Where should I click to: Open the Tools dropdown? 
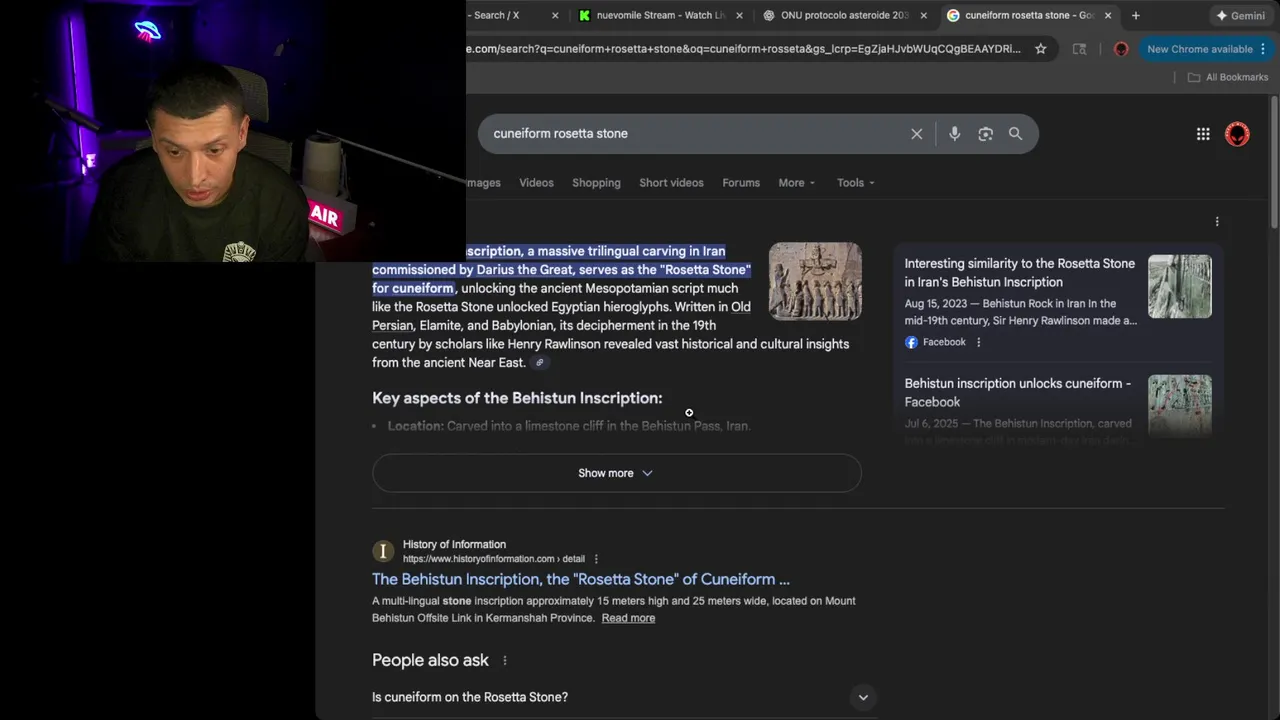[856, 183]
